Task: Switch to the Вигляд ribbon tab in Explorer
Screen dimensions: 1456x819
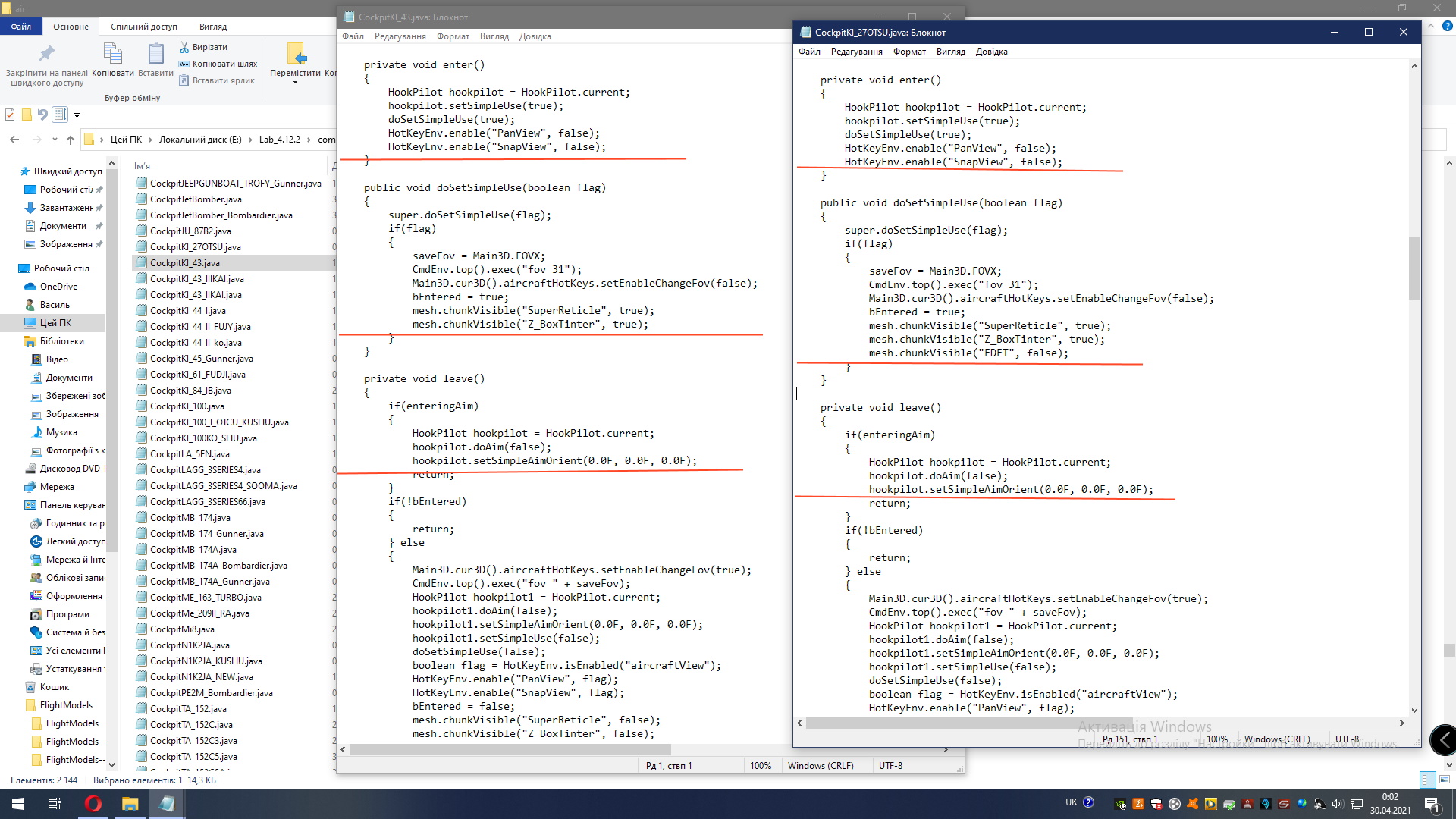Action: [212, 27]
